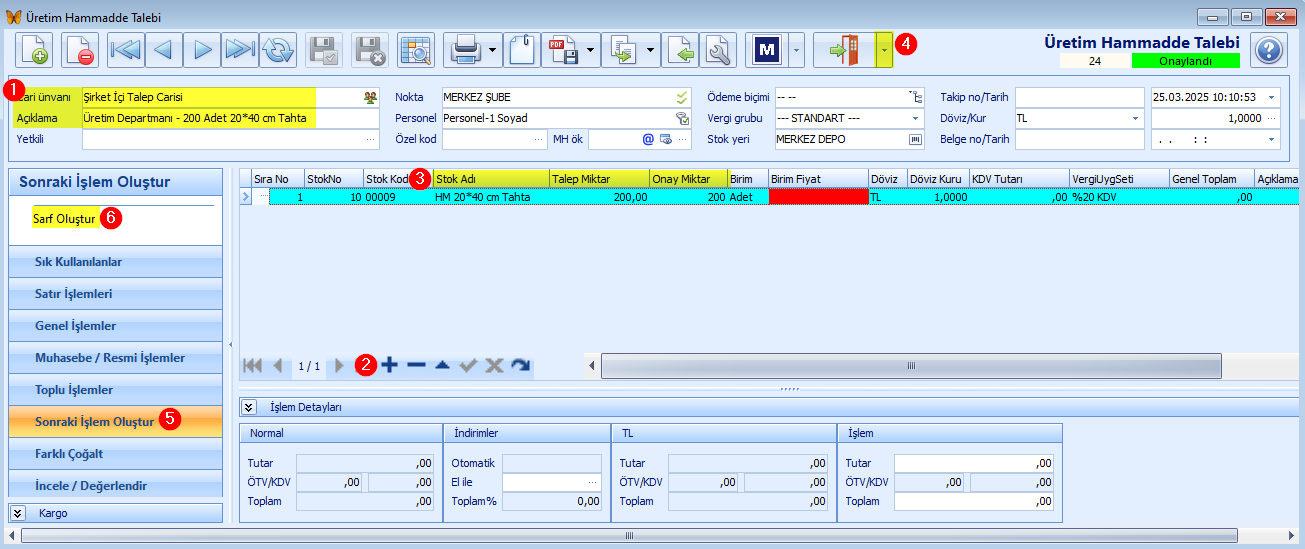Click the Birim Fiyat column header
The height and width of the screenshot is (549, 1305).
point(818,178)
